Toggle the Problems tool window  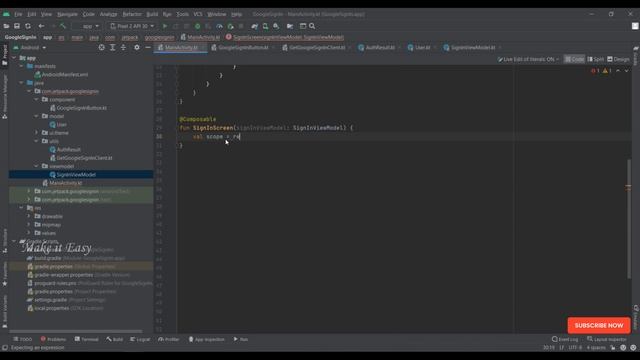click(x=53, y=339)
